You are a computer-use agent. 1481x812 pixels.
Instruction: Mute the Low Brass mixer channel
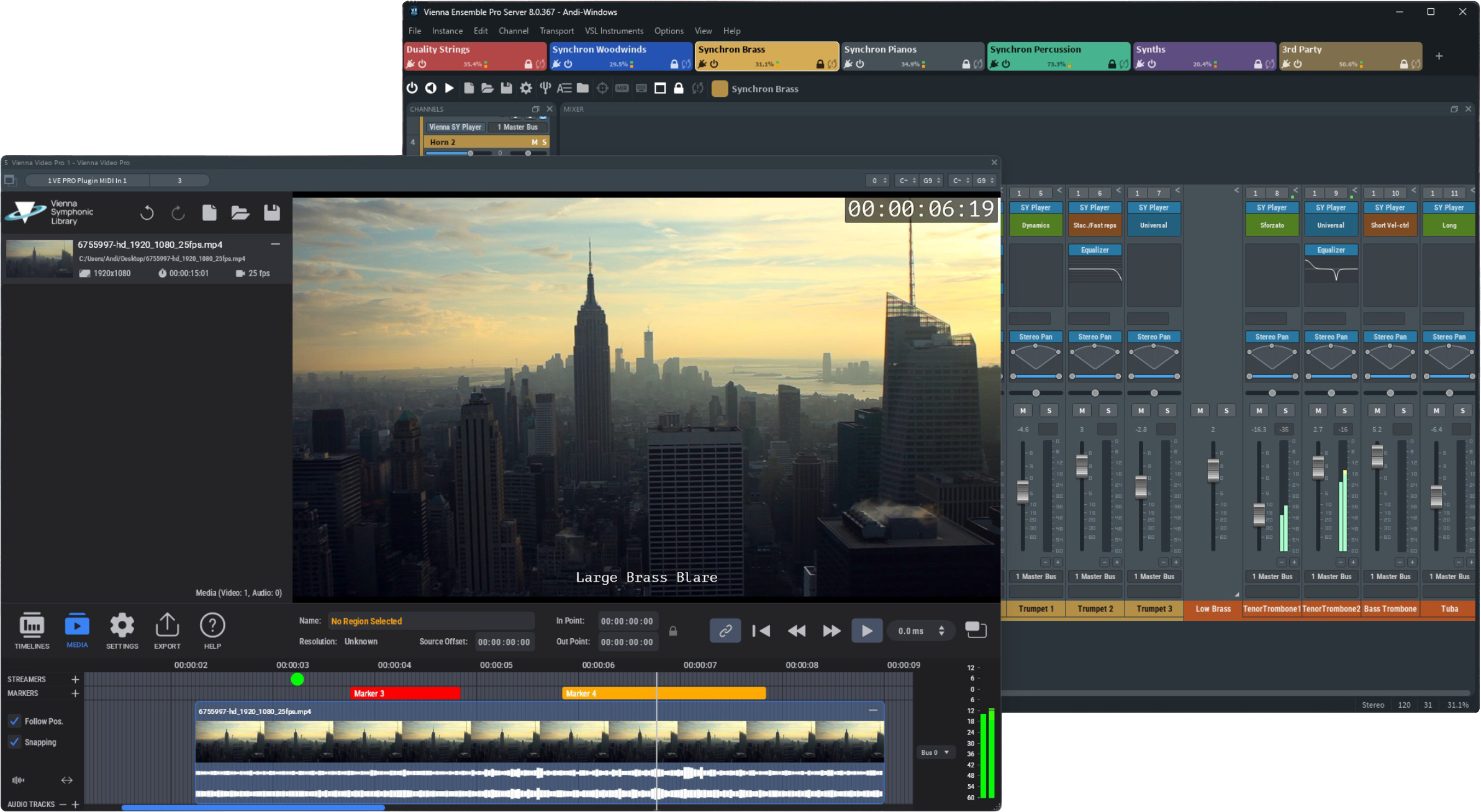click(1200, 410)
